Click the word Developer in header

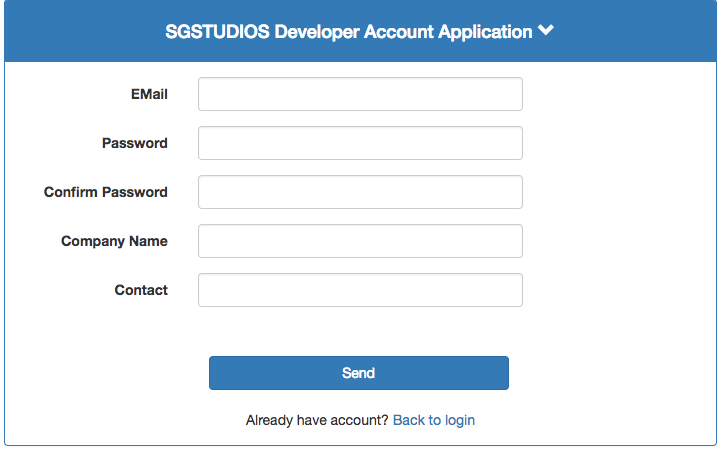click(x=317, y=32)
